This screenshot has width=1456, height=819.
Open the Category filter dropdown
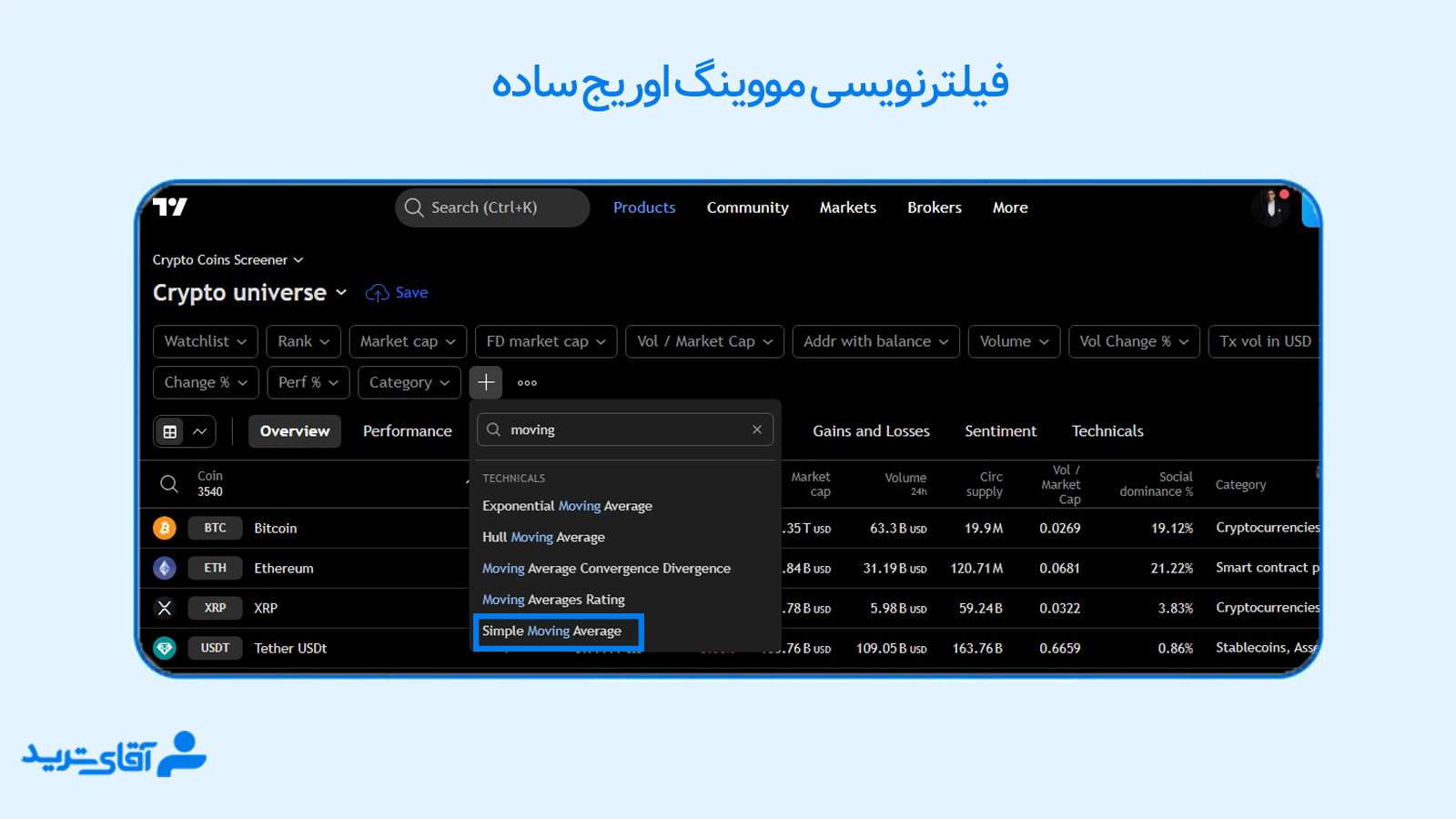point(409,382)
